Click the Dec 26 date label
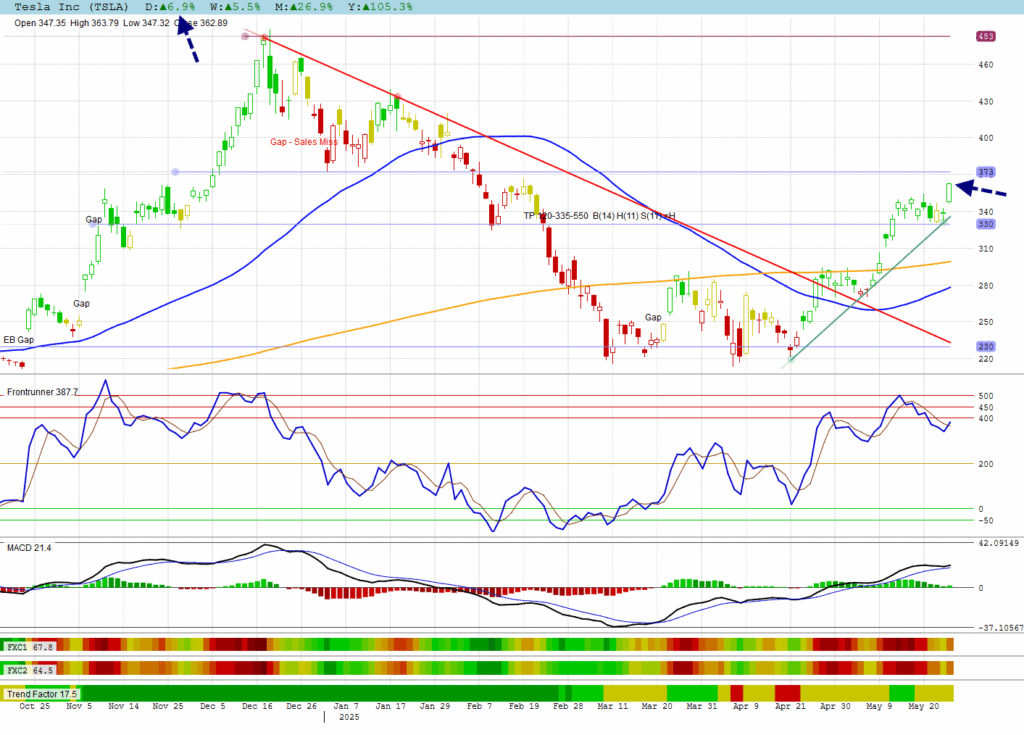Viewport: 1024px width, 735px height. [x=302, y=706]
